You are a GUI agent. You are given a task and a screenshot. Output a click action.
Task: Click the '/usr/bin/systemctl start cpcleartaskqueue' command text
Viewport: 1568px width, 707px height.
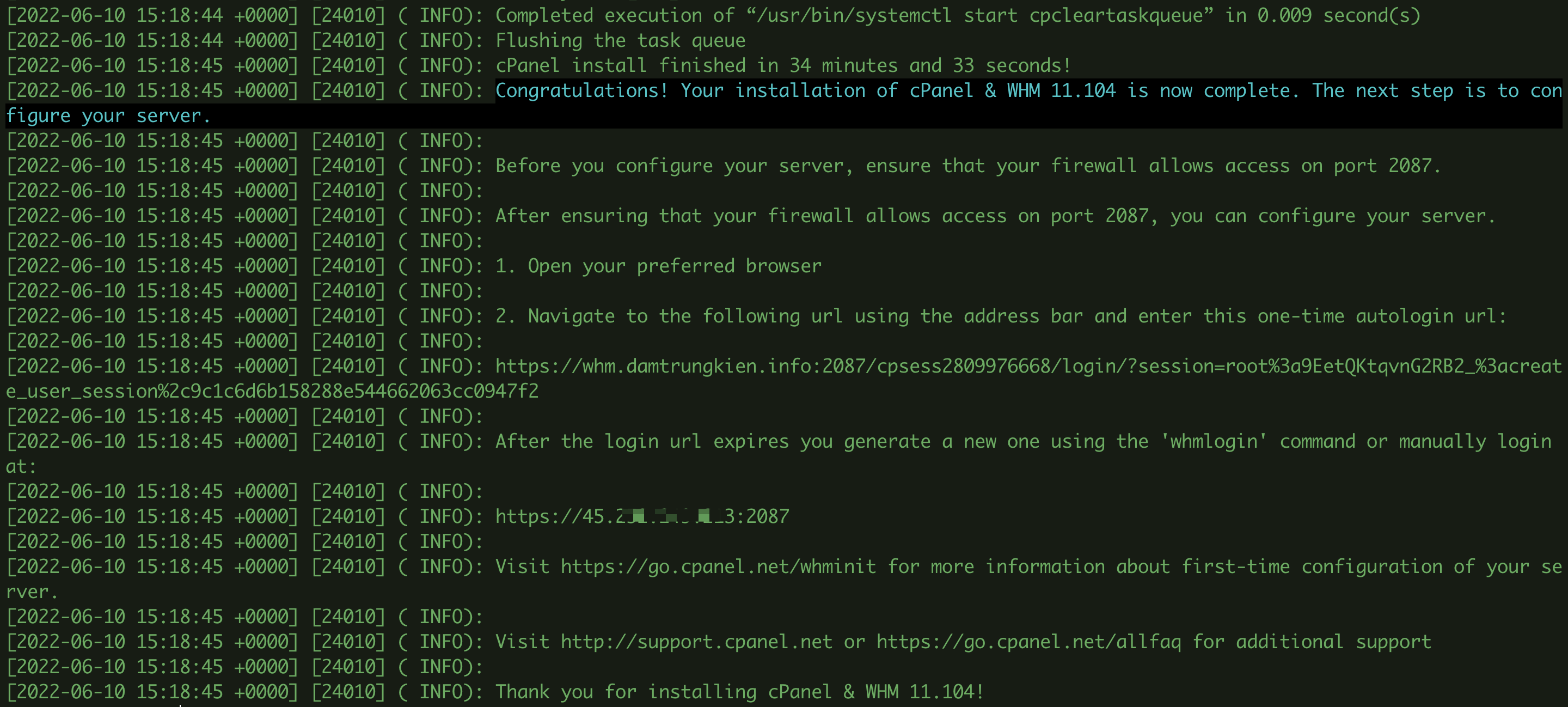tap(979, 15)
